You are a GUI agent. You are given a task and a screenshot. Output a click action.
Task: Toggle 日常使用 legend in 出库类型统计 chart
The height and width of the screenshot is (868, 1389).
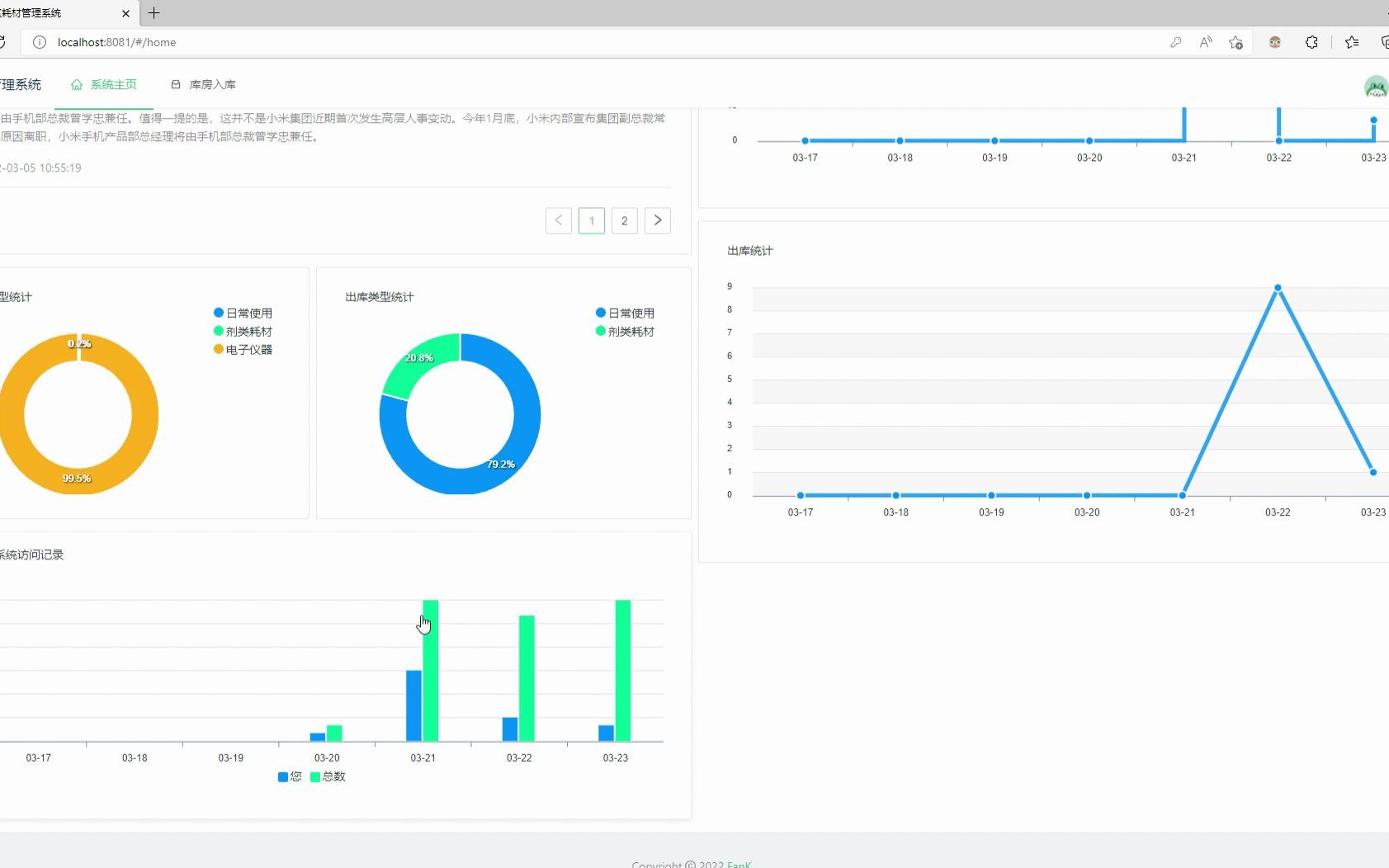(625, 313)
